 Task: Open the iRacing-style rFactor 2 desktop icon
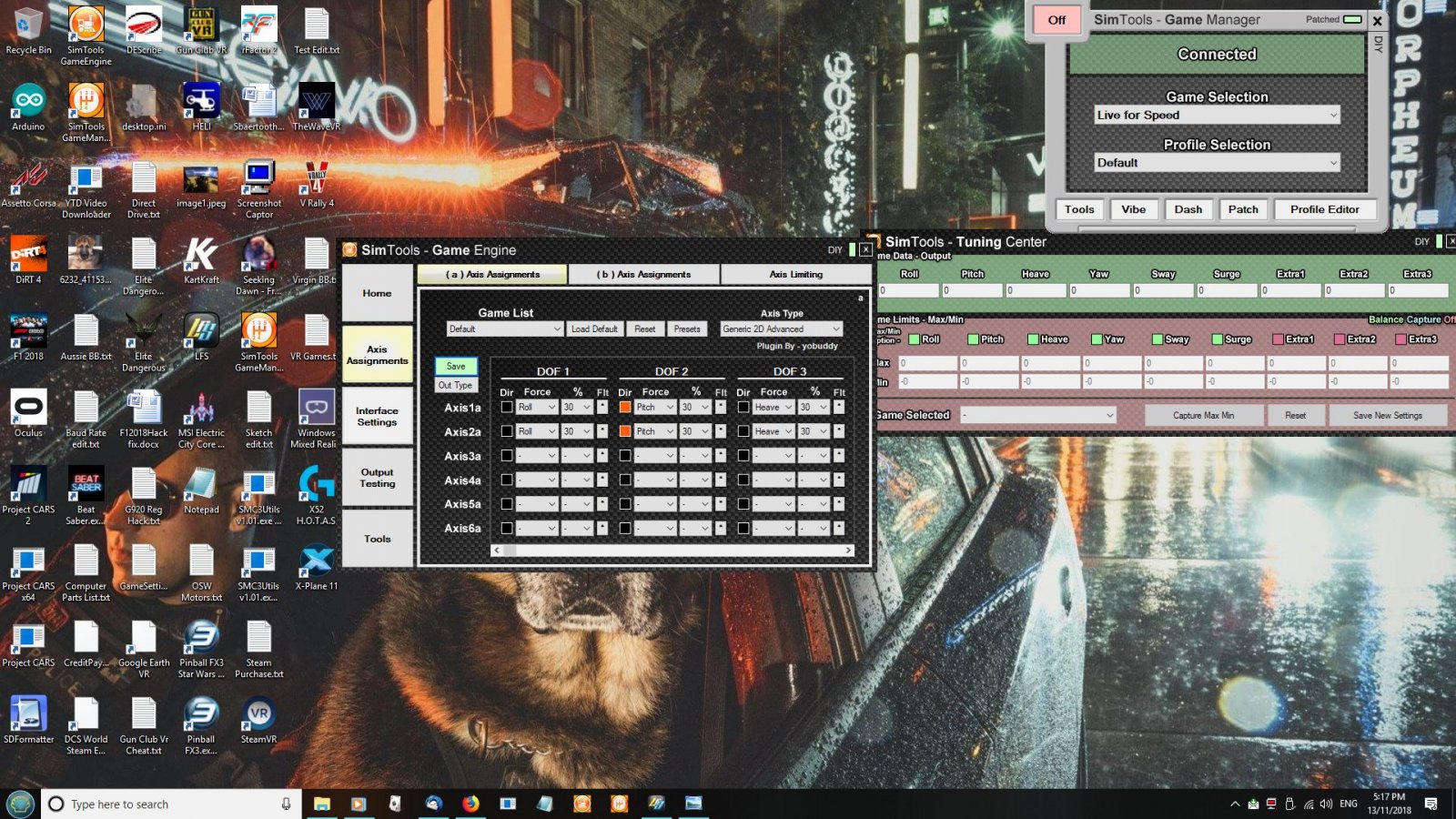258,31
